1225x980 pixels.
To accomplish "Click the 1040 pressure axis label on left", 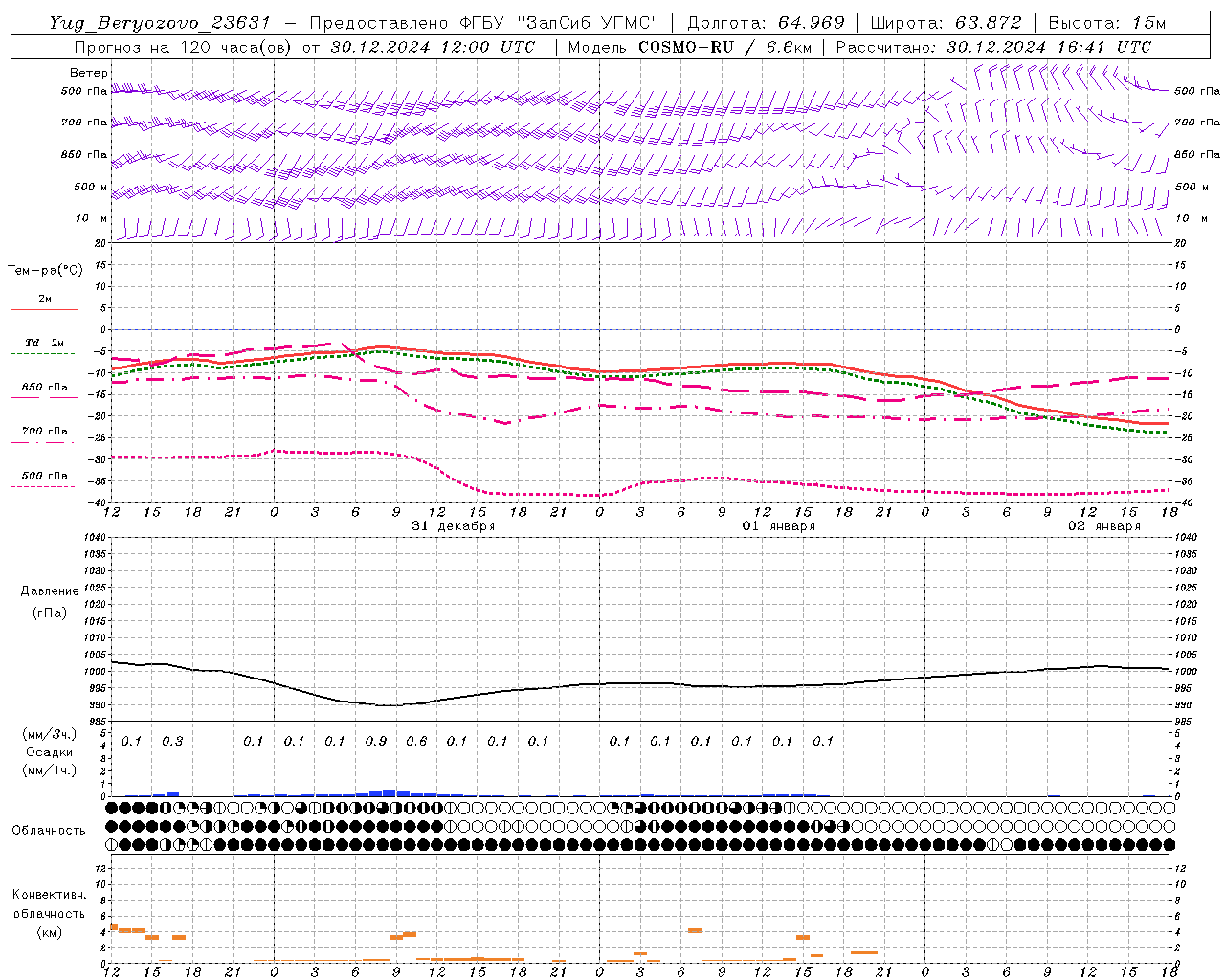I will coord(96,538).
